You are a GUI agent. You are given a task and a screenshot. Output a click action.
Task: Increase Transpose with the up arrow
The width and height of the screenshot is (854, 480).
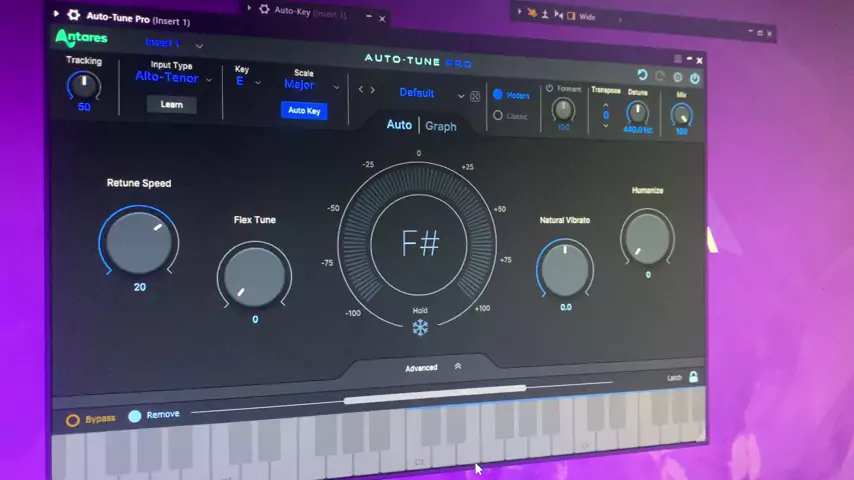click(606, 105)
